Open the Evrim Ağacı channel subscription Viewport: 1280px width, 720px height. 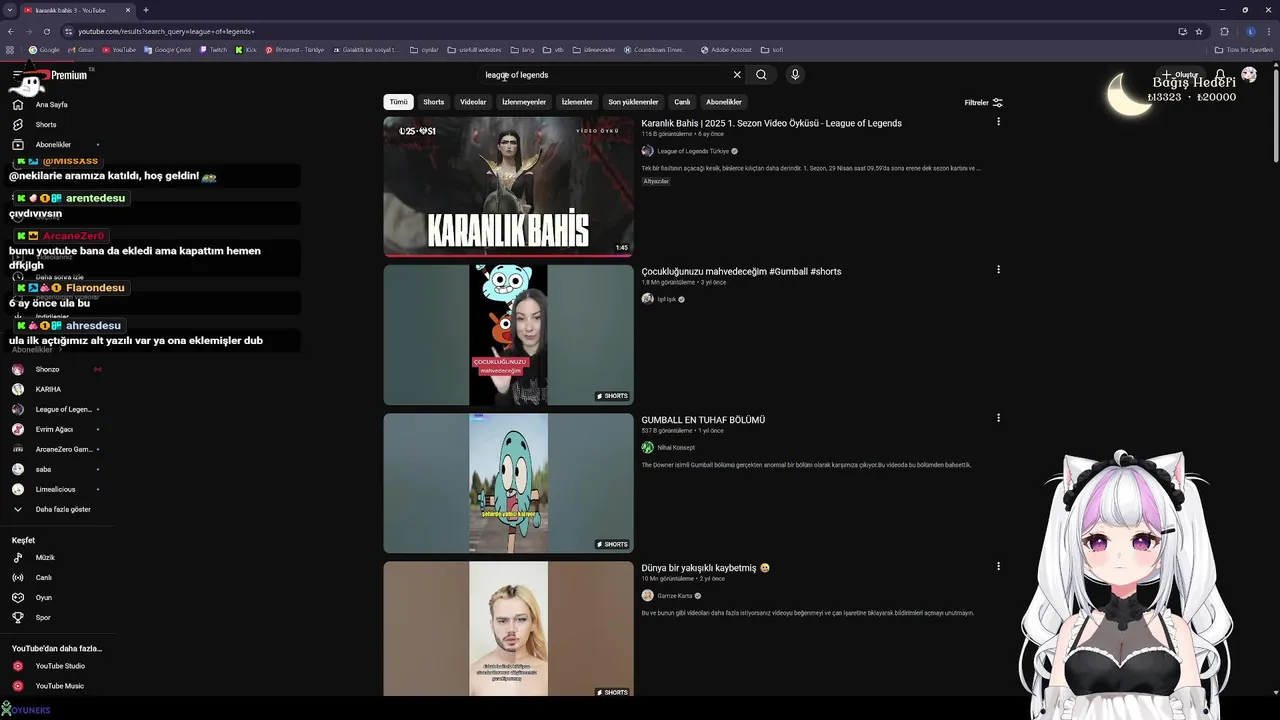(x=55, y=429)
